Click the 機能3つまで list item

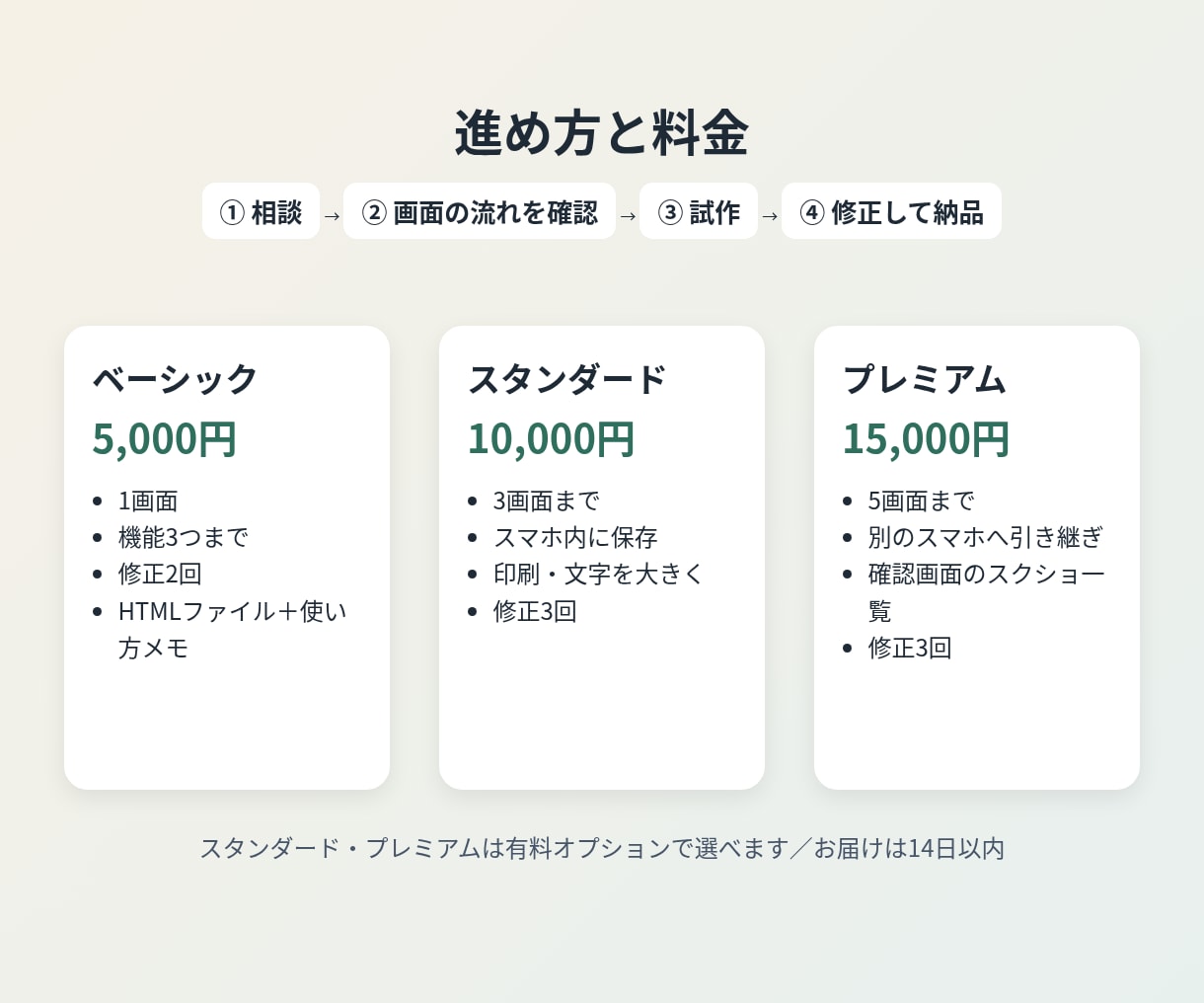point(184,538)
